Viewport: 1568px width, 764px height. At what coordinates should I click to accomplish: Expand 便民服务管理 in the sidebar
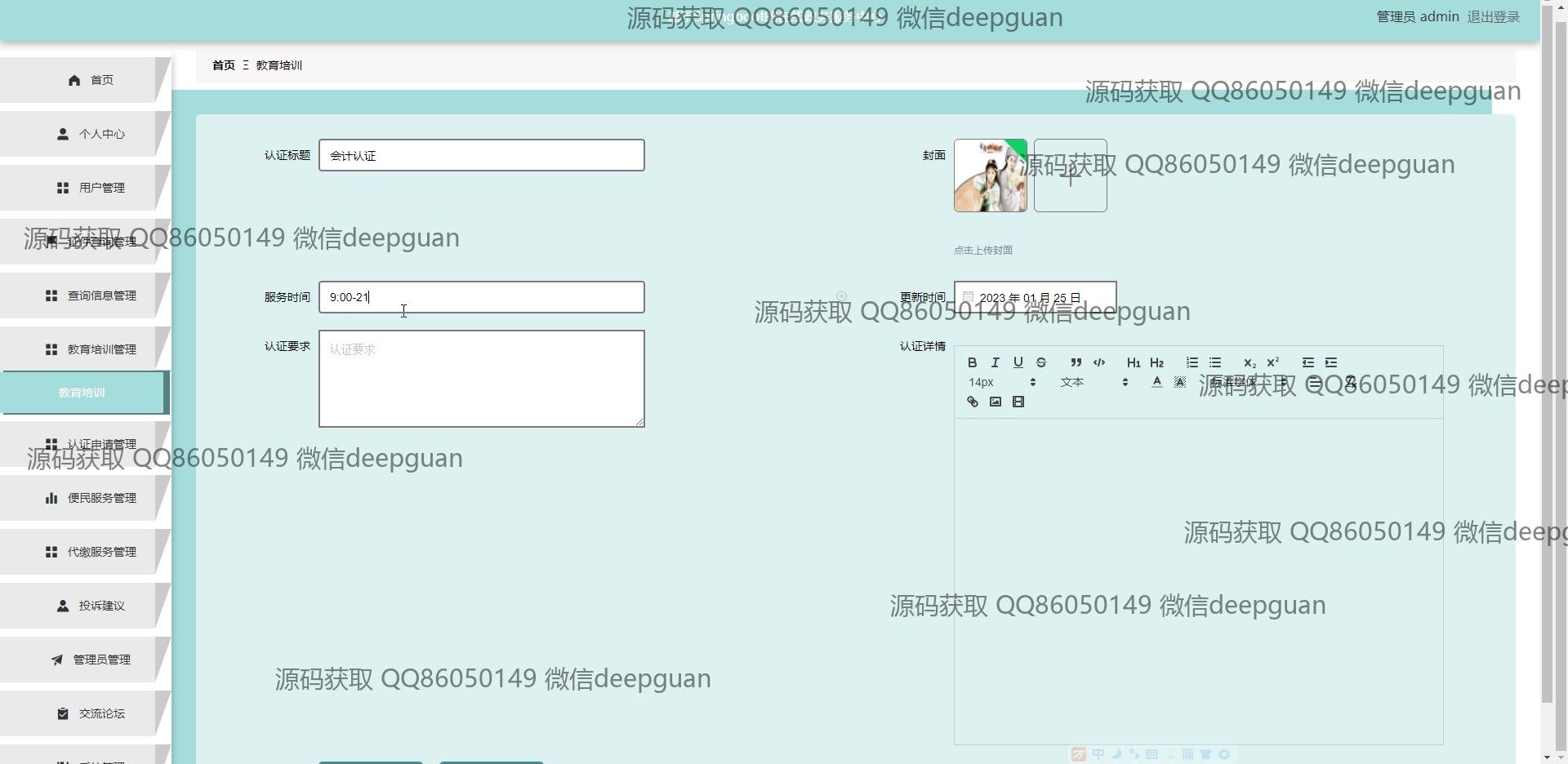coord(86,498)
